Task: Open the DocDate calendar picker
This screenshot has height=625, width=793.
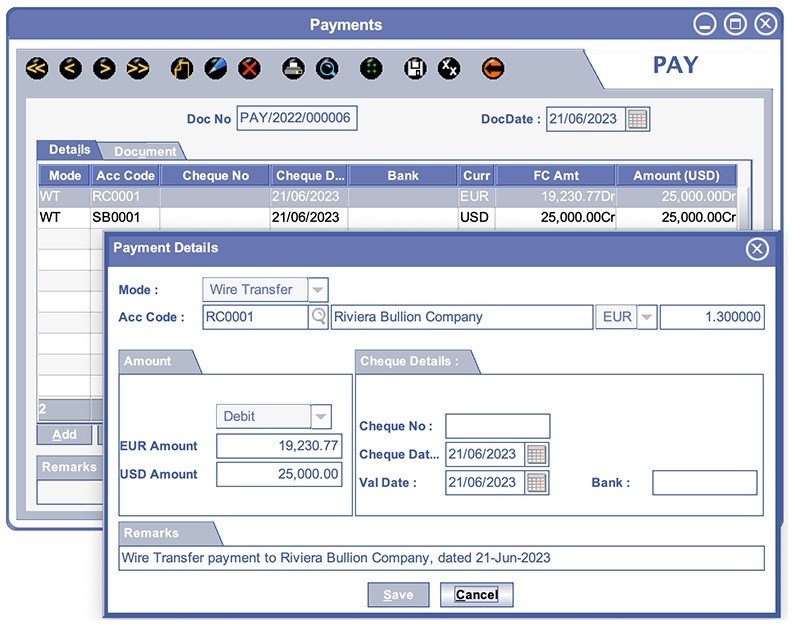Action: [637, 119]
